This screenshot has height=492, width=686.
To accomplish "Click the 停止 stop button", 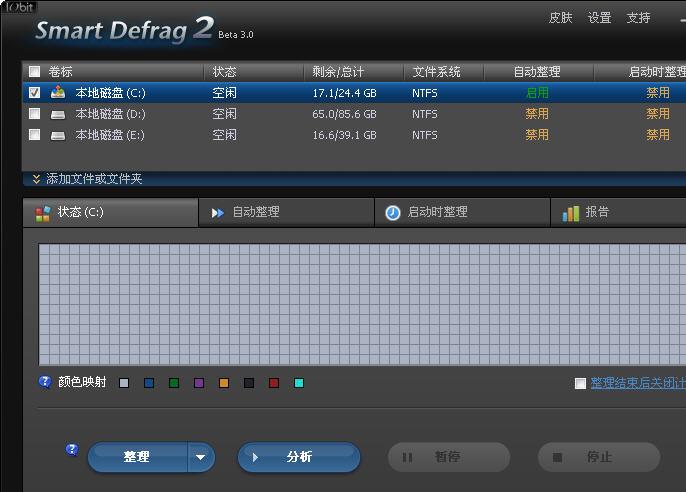I will (x=599, y=457).
